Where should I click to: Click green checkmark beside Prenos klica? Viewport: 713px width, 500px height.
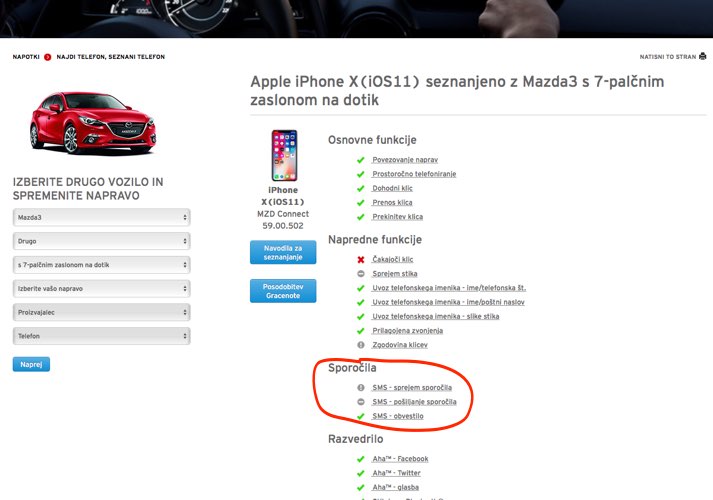tap(361, 203)
